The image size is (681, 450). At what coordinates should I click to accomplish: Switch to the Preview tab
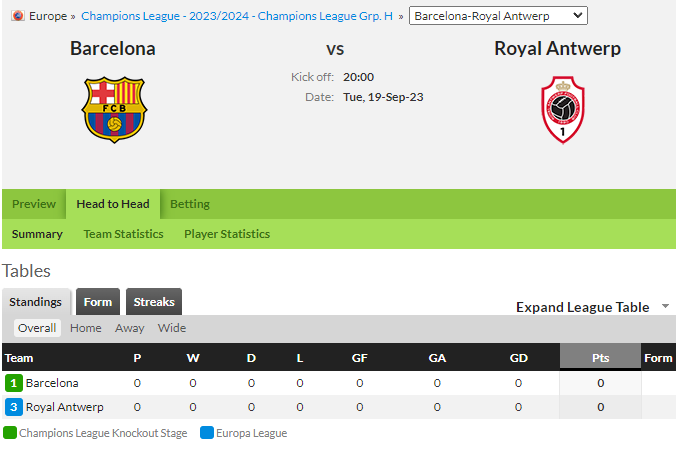click(34, 204)
